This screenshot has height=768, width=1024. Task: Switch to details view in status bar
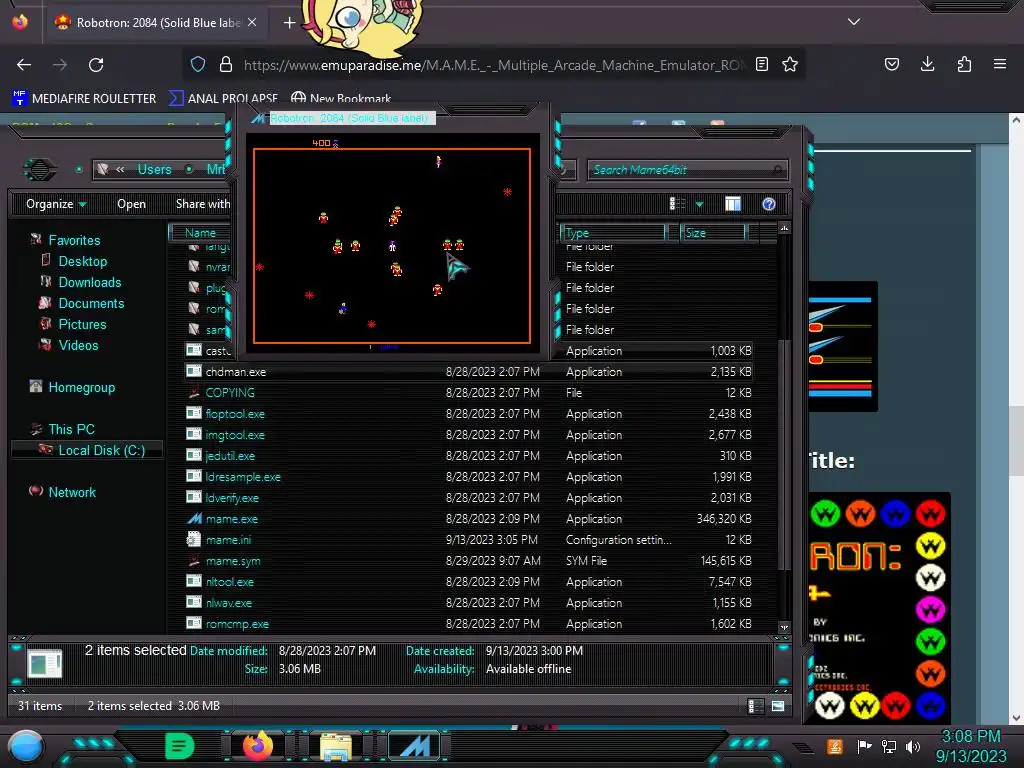(756, 706)
